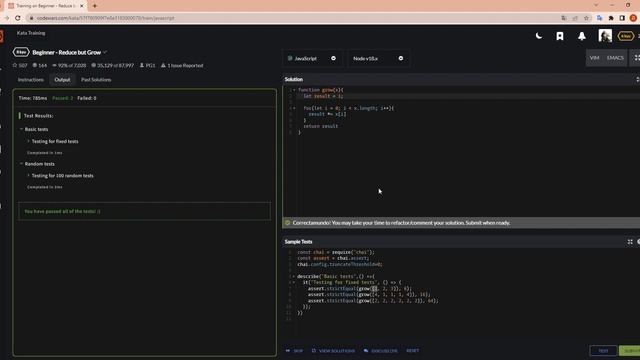Click the kata author name with the person icon
This screenshot has height=360, width=640.
pos(147,65)
